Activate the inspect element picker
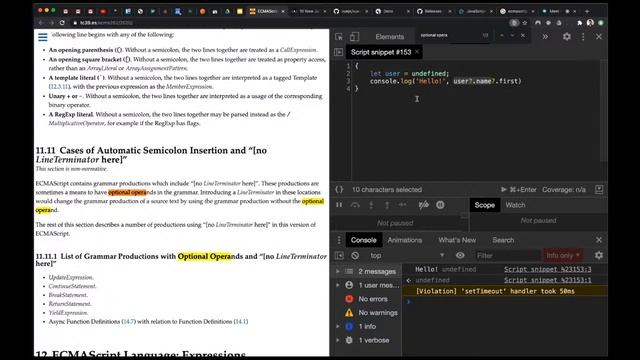 339,37
